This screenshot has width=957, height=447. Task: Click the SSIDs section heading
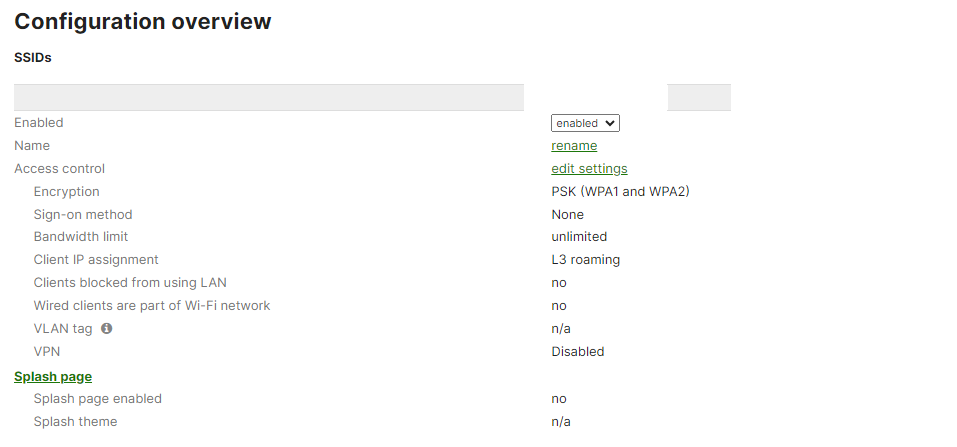click(x=33, y=57)
